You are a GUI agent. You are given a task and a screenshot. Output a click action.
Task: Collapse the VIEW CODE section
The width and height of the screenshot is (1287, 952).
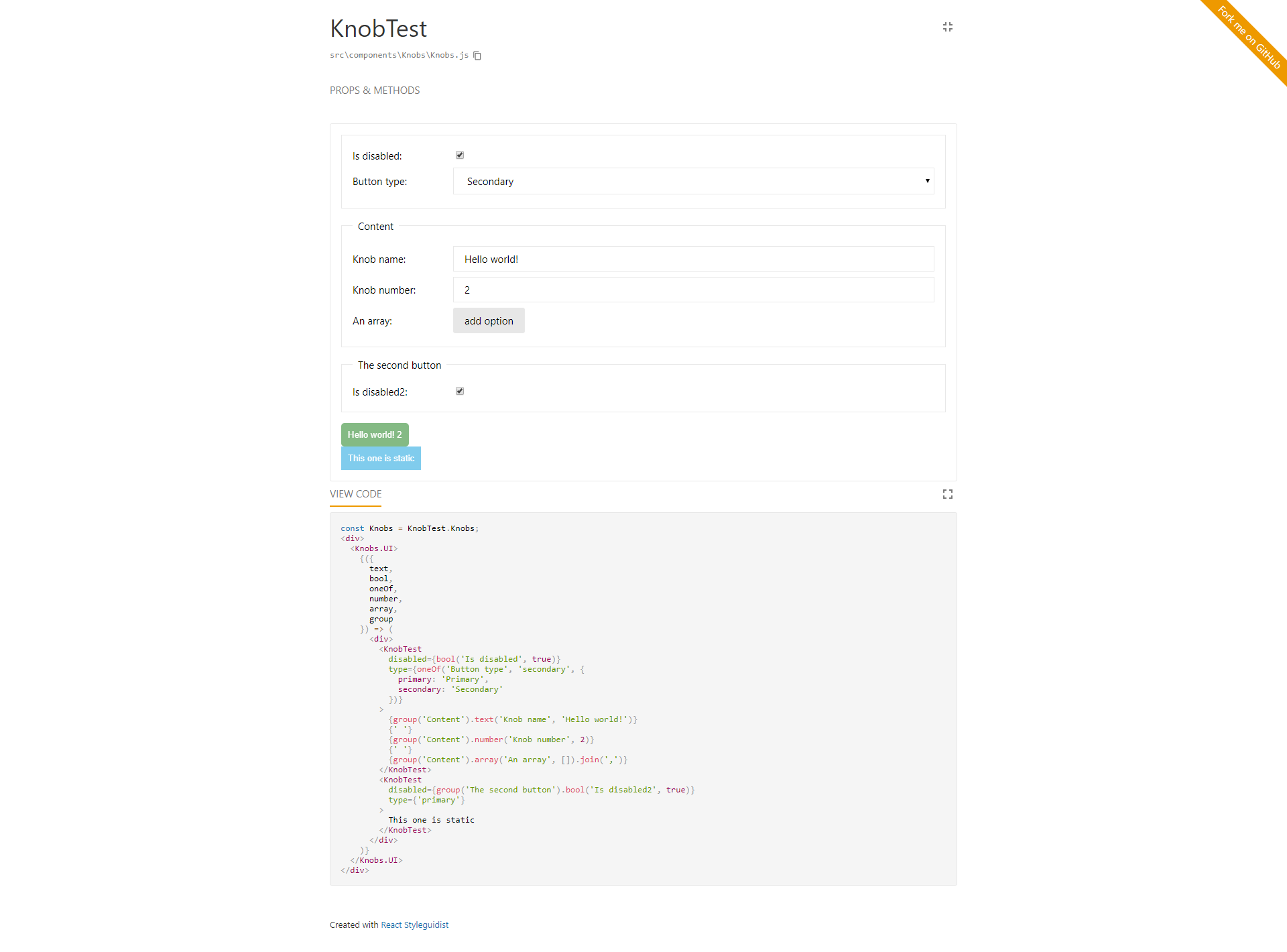pos(355,494)
